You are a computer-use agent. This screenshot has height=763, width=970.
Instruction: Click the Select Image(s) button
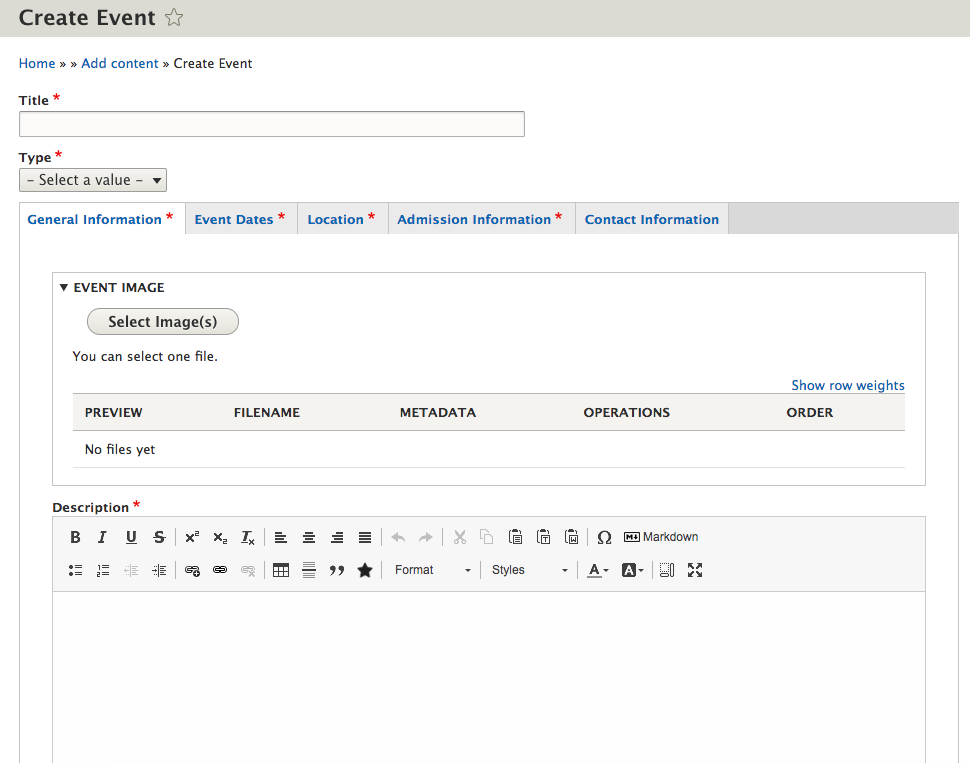[x=163, y=322]
